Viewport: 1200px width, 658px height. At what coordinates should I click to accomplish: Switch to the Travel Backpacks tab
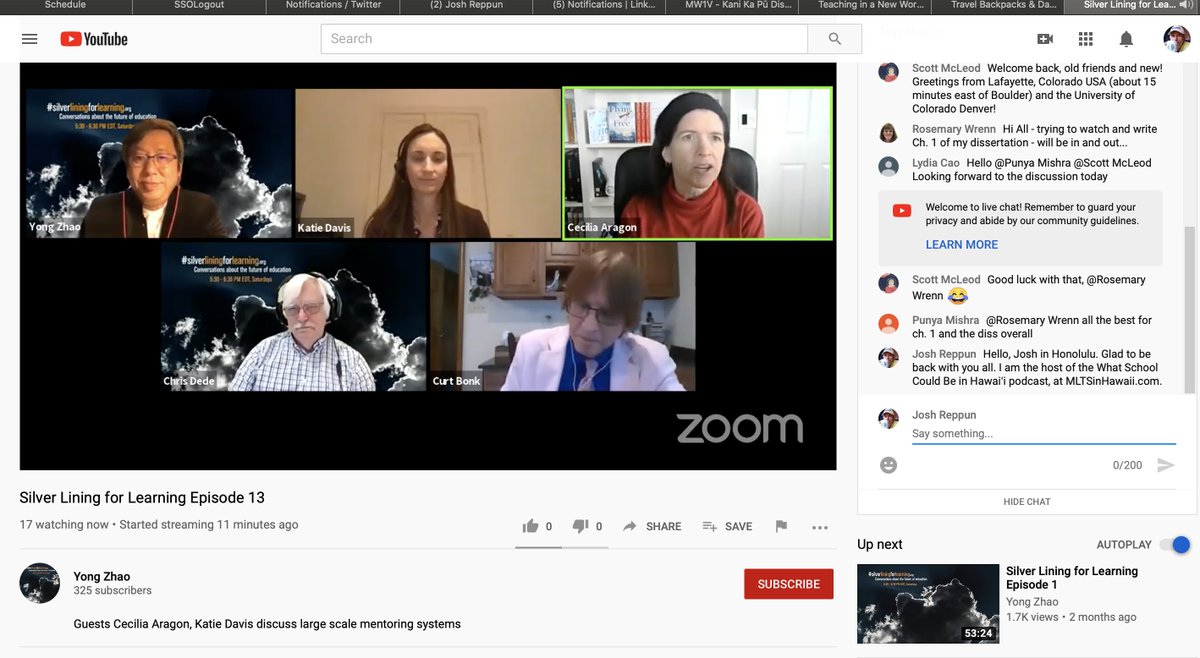pos(999,6)
